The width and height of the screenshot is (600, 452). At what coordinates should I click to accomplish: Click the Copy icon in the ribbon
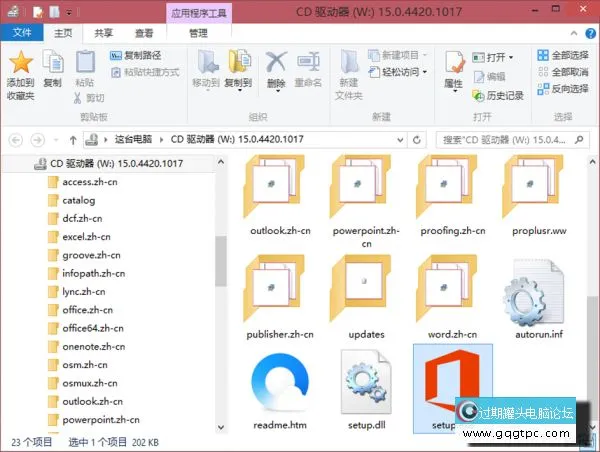pyautogui.click(x=53, y=62)
